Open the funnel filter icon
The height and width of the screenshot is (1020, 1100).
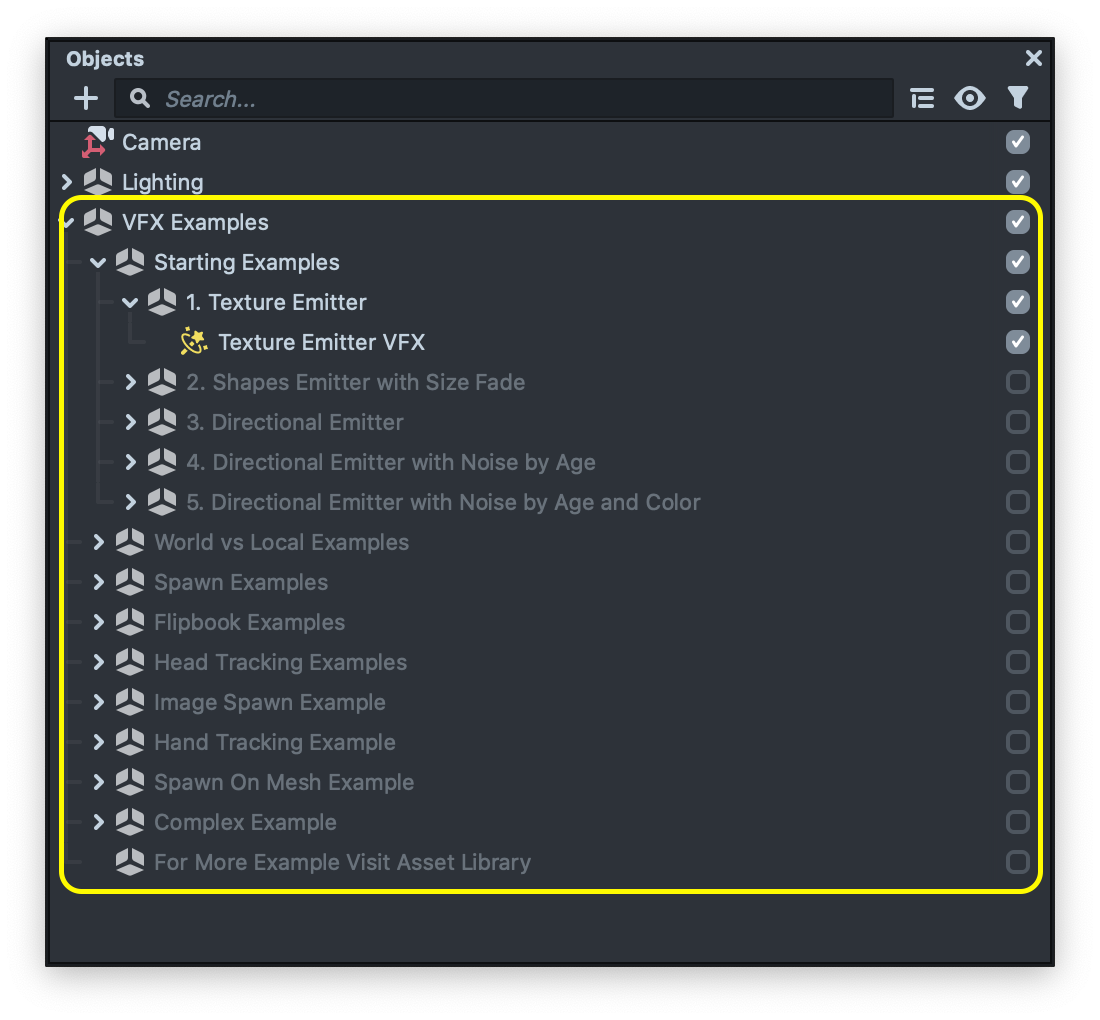pos(1017,98)
